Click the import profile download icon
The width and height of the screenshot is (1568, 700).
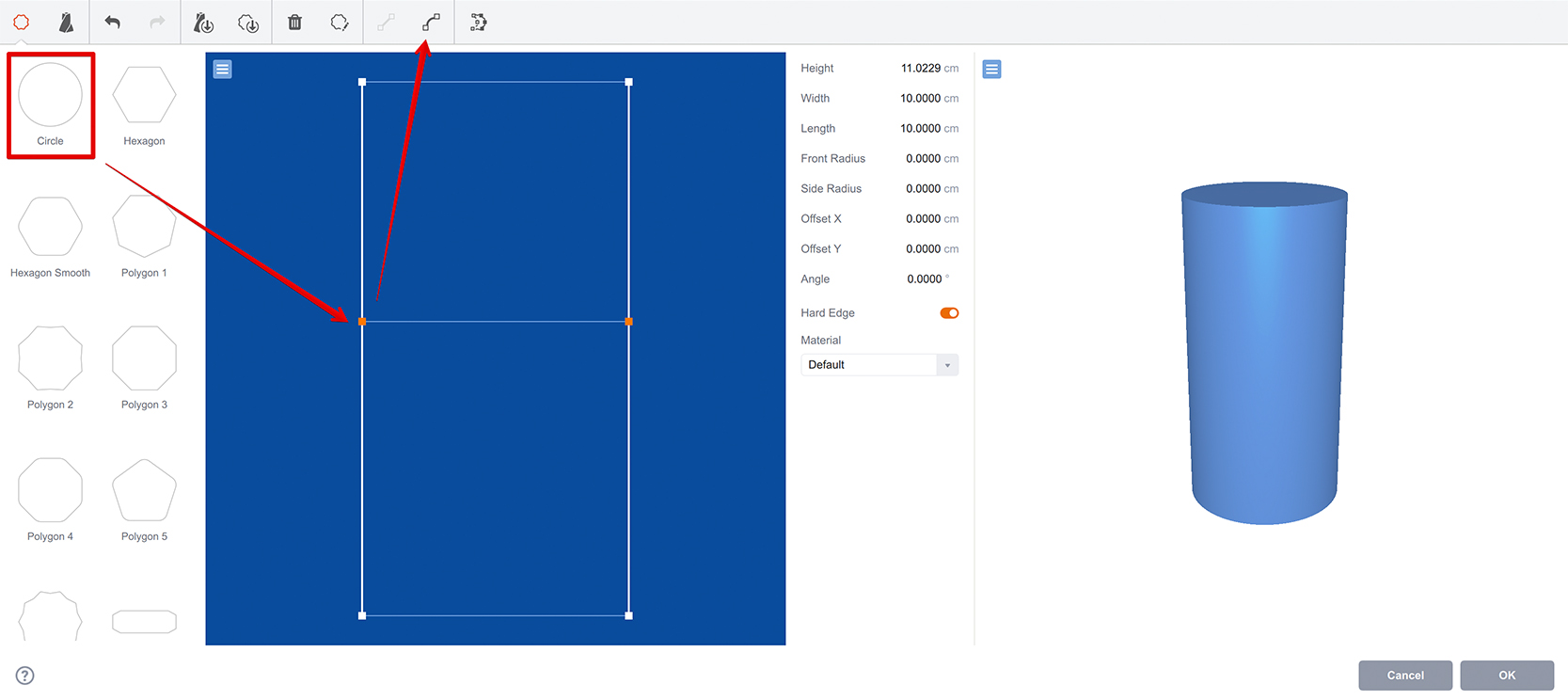click(203, 23)
